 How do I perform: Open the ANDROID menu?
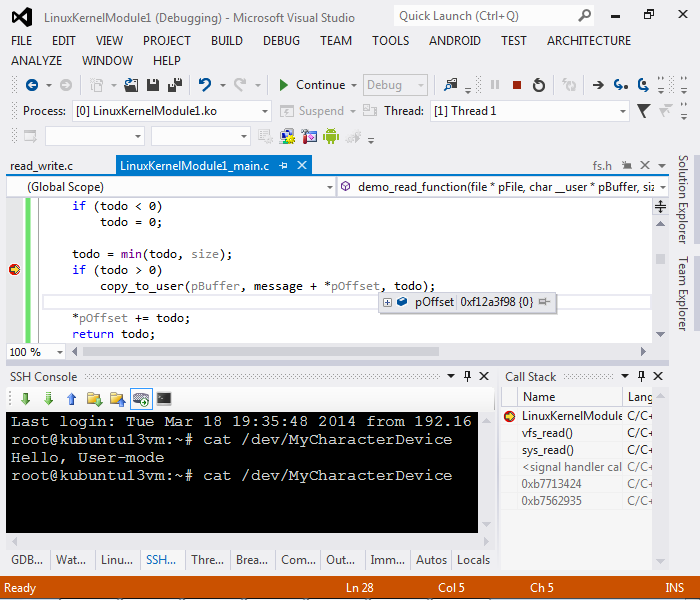[454, 41]
